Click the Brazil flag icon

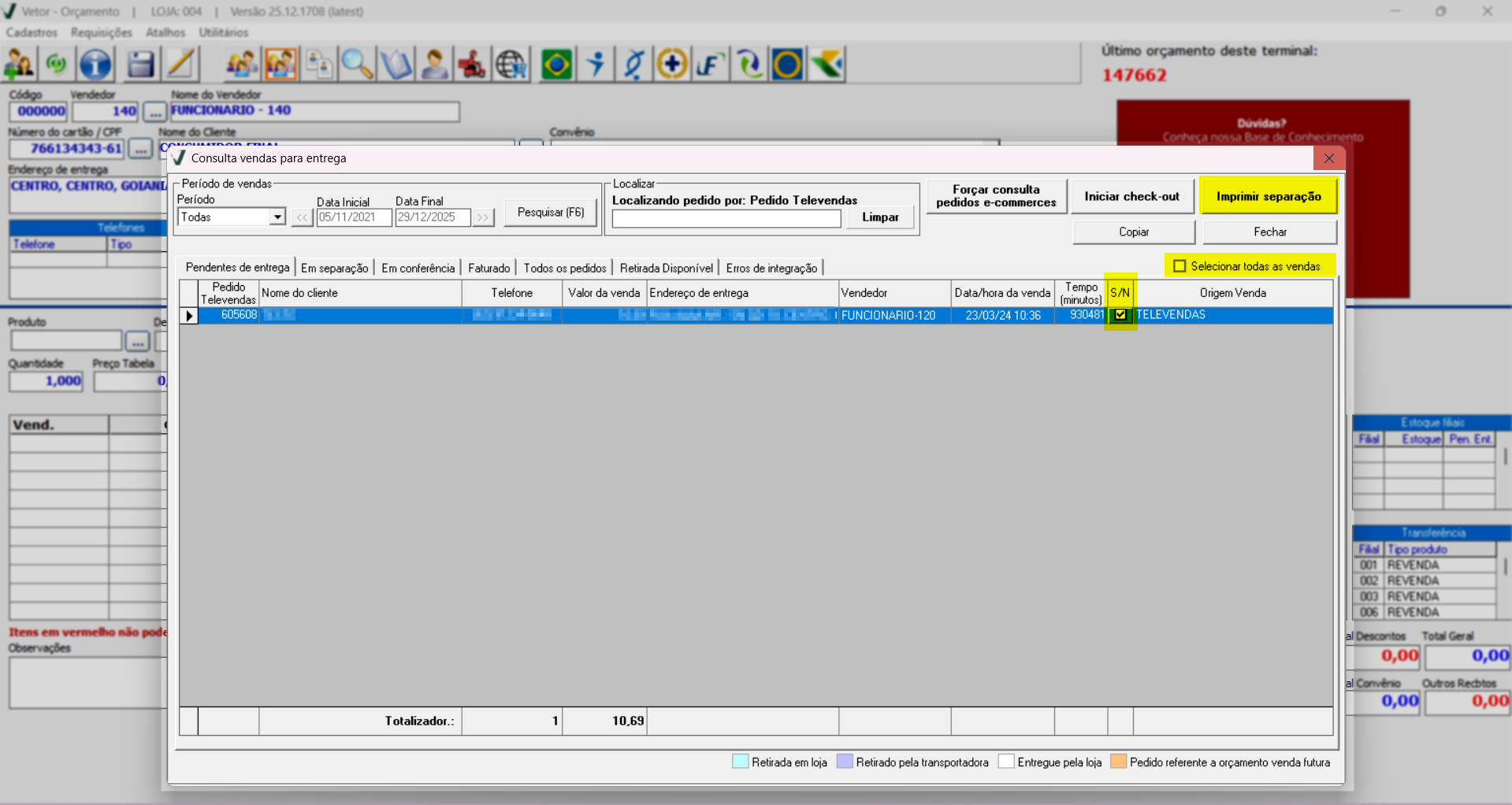(x=556, y=64)
